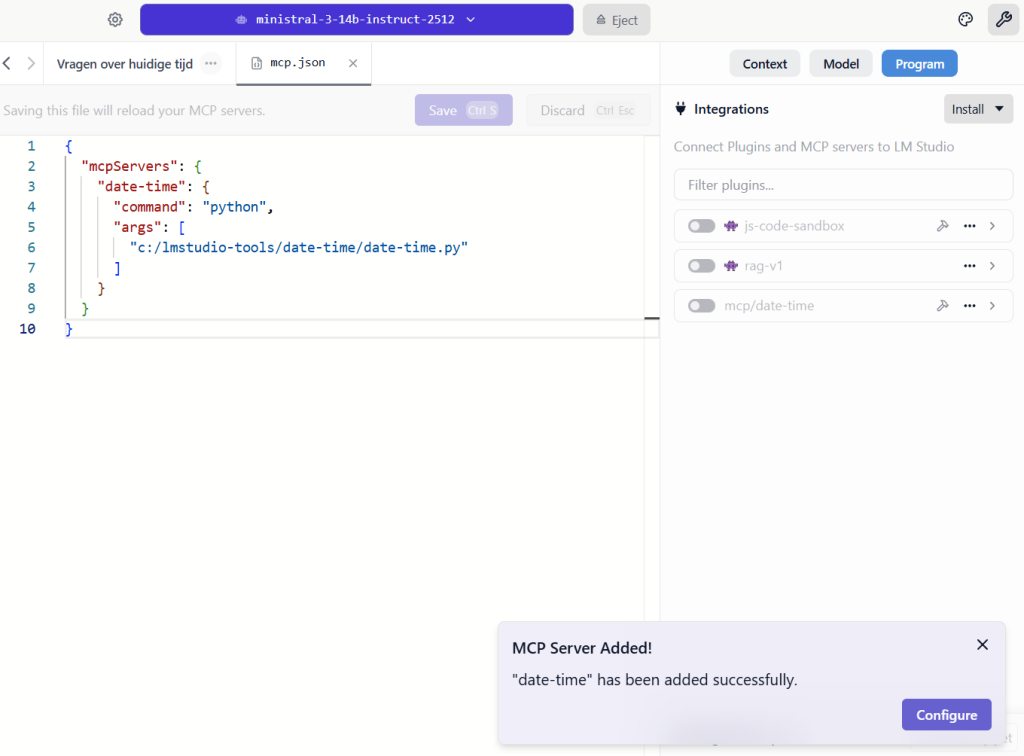Viewport: 1024px width, 756px height.
Task: Eject the loaded model
Action: point(616,20)
